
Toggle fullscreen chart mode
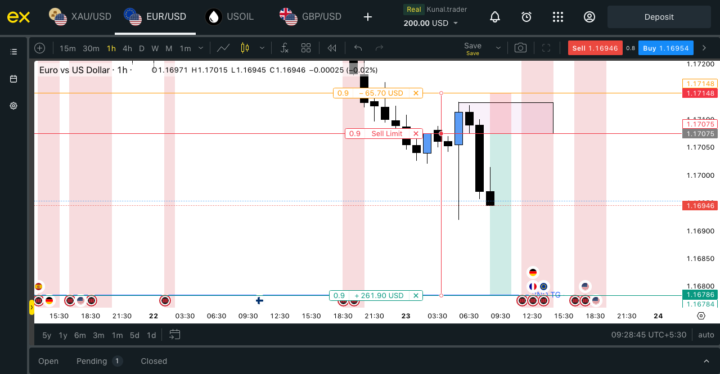pos(546,48)
